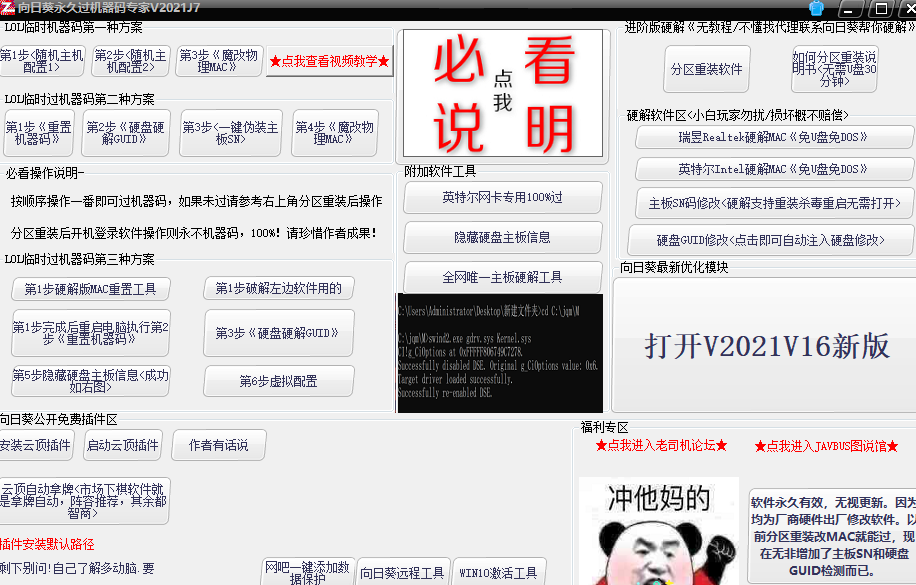Click 分区重装后开机登录软件 instruction line
Screen dimensions: 916x585
(x=194, y=233)
